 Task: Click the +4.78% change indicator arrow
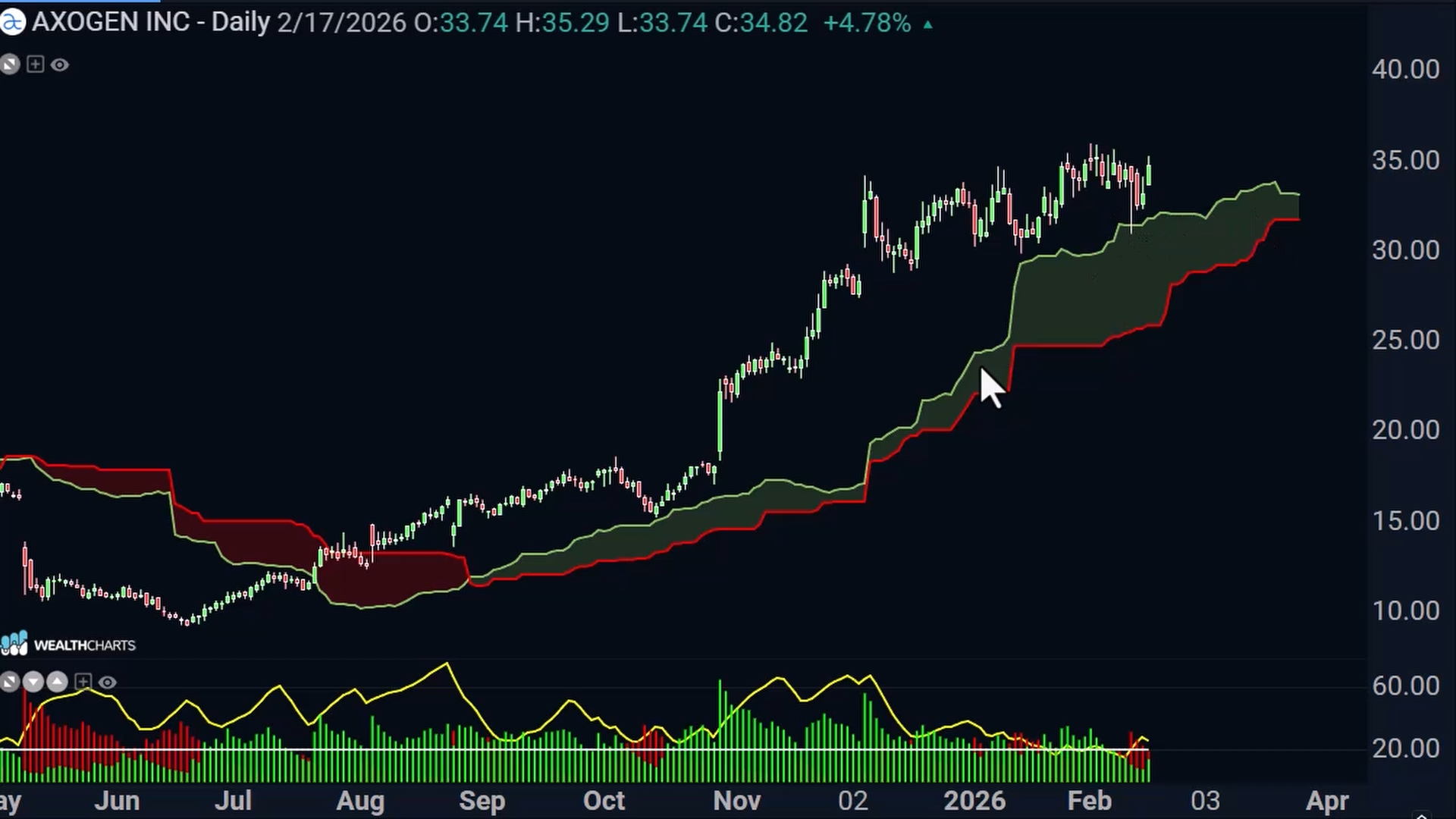coord(927,24)
